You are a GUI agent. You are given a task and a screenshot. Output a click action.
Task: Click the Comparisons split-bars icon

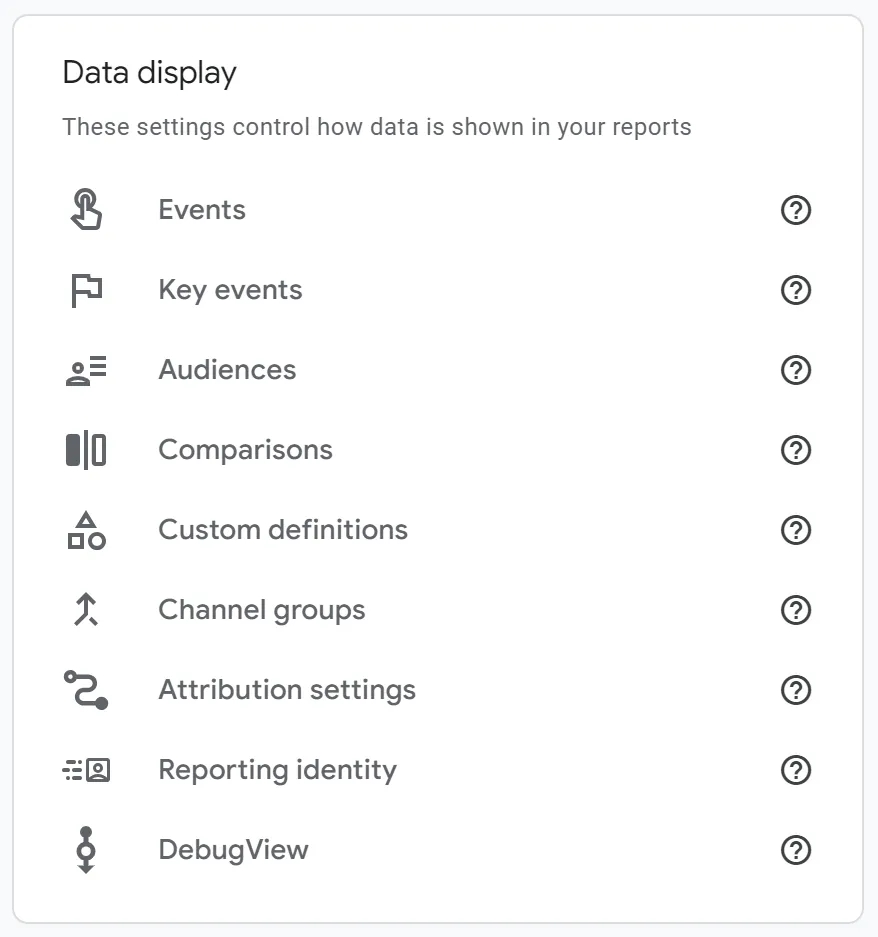tap(86, 450)
